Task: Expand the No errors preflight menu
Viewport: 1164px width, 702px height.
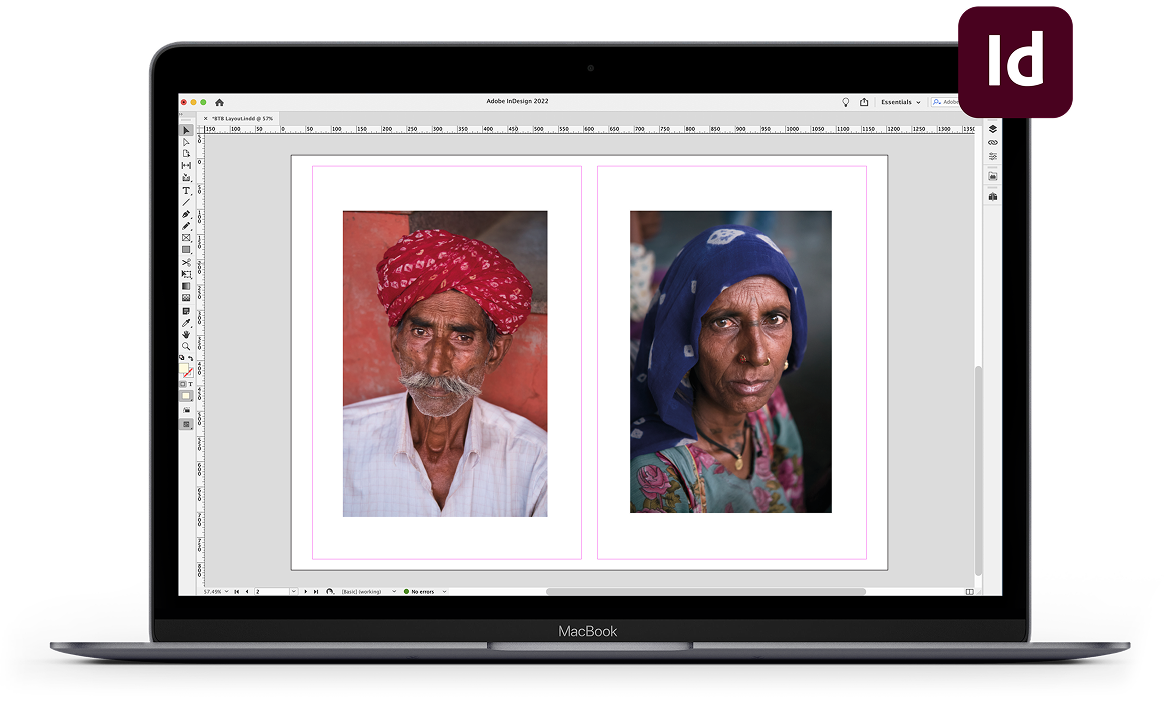Action: (444, 591)
